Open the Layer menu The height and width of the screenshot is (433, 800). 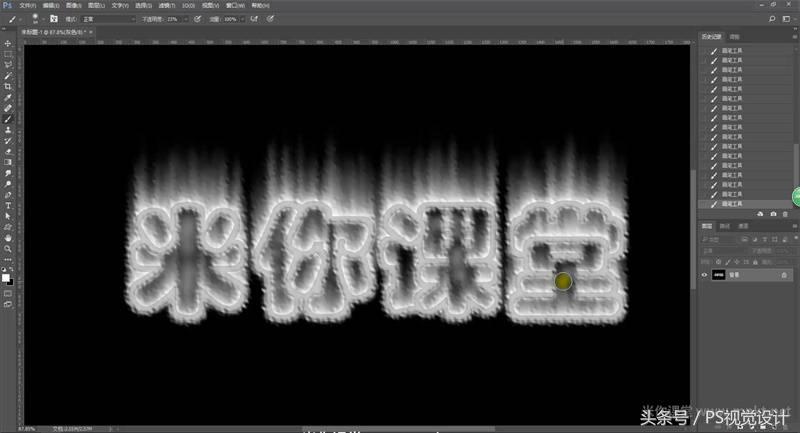point(96,5)
